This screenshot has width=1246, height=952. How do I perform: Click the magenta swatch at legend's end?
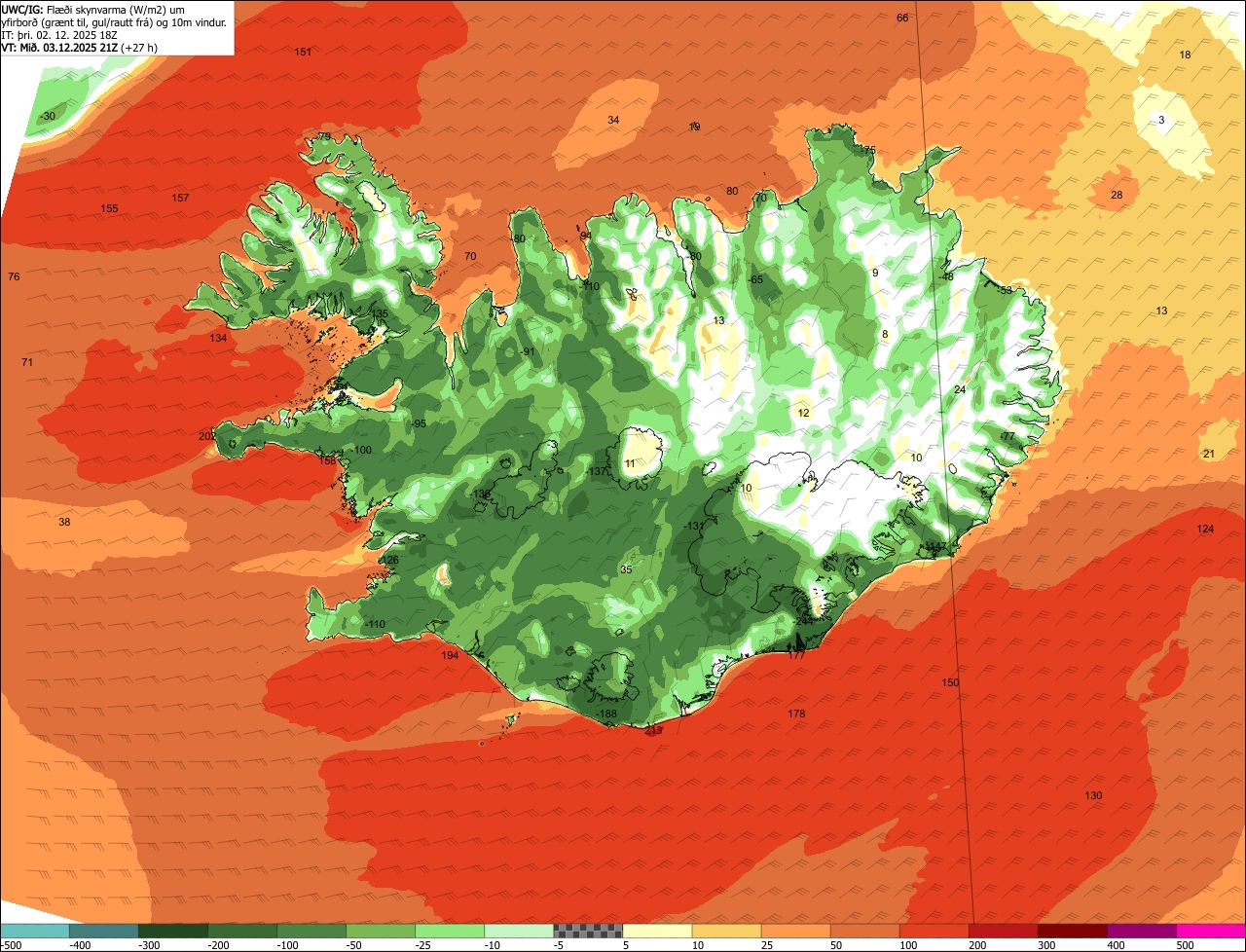point(1211,931)
